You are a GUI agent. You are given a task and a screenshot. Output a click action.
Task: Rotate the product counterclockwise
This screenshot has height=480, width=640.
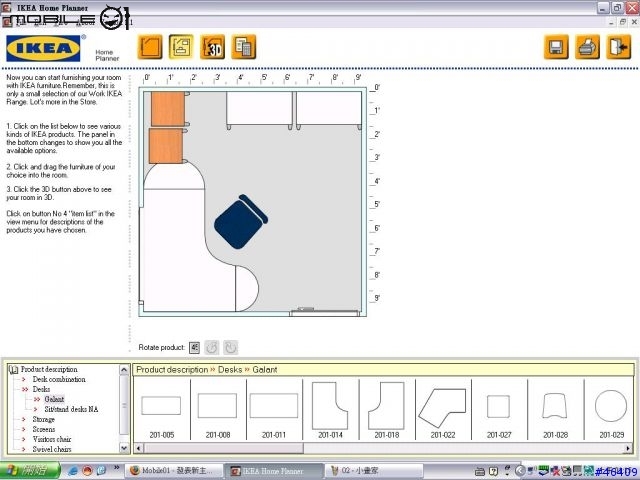coord(212,347)
